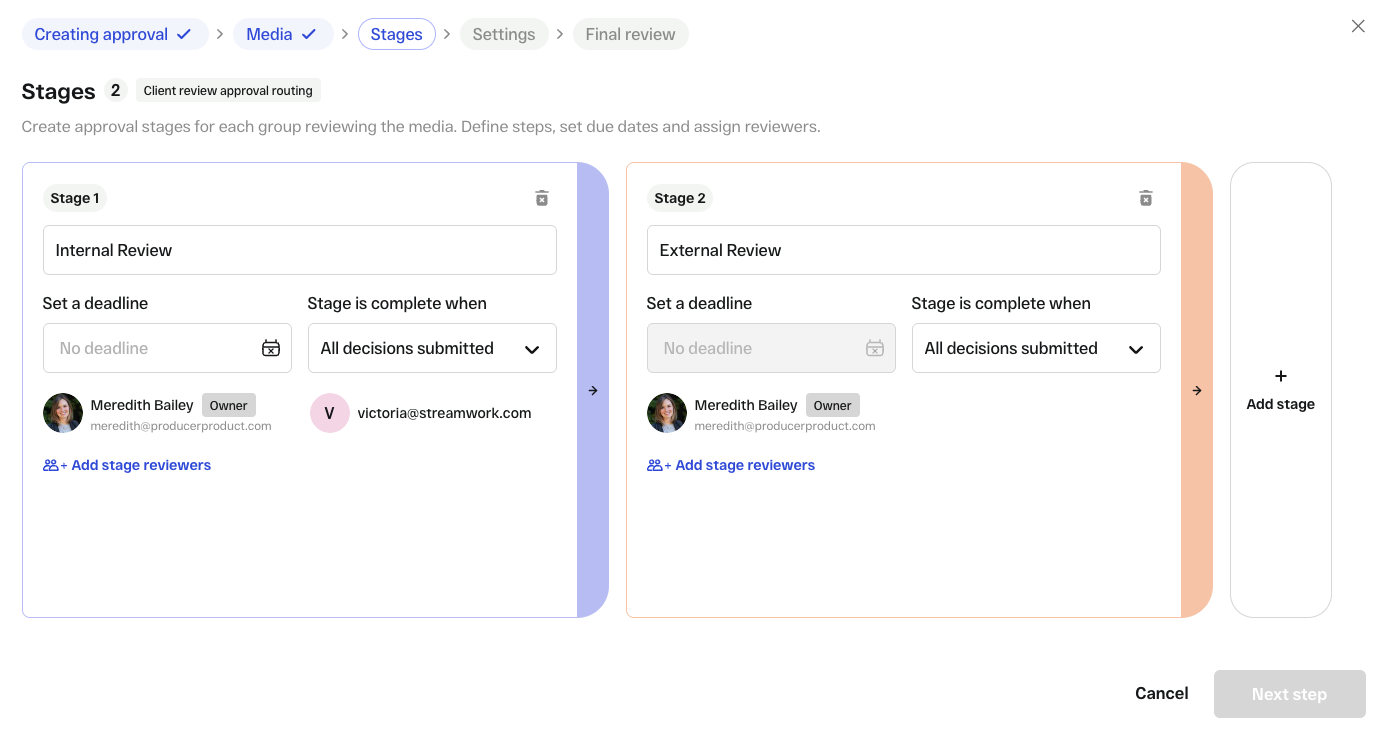Screen dimensions: 1392x747
Task: Delete Stage 1 with trash icon
Action: [x=542, y=198]
